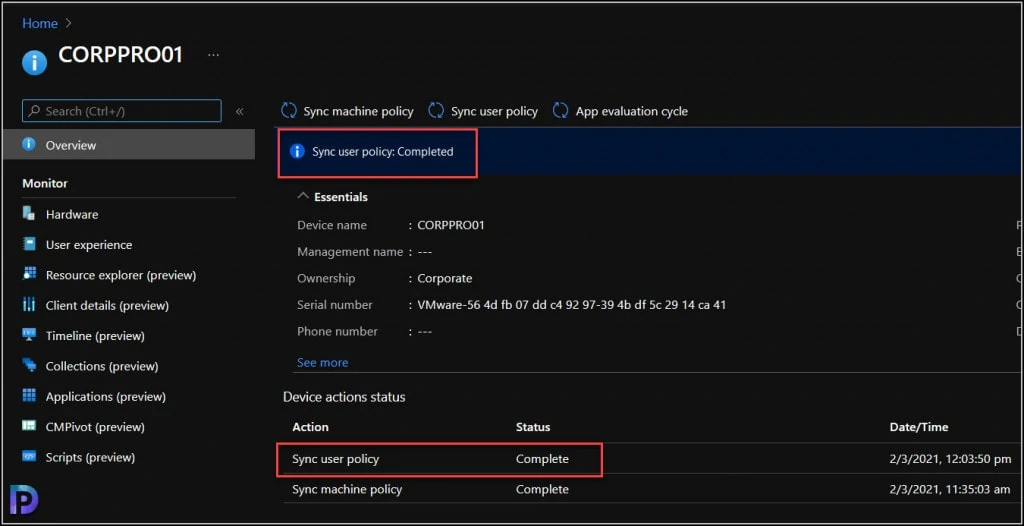Click Complete status for Sync user policy

point(542,459)
